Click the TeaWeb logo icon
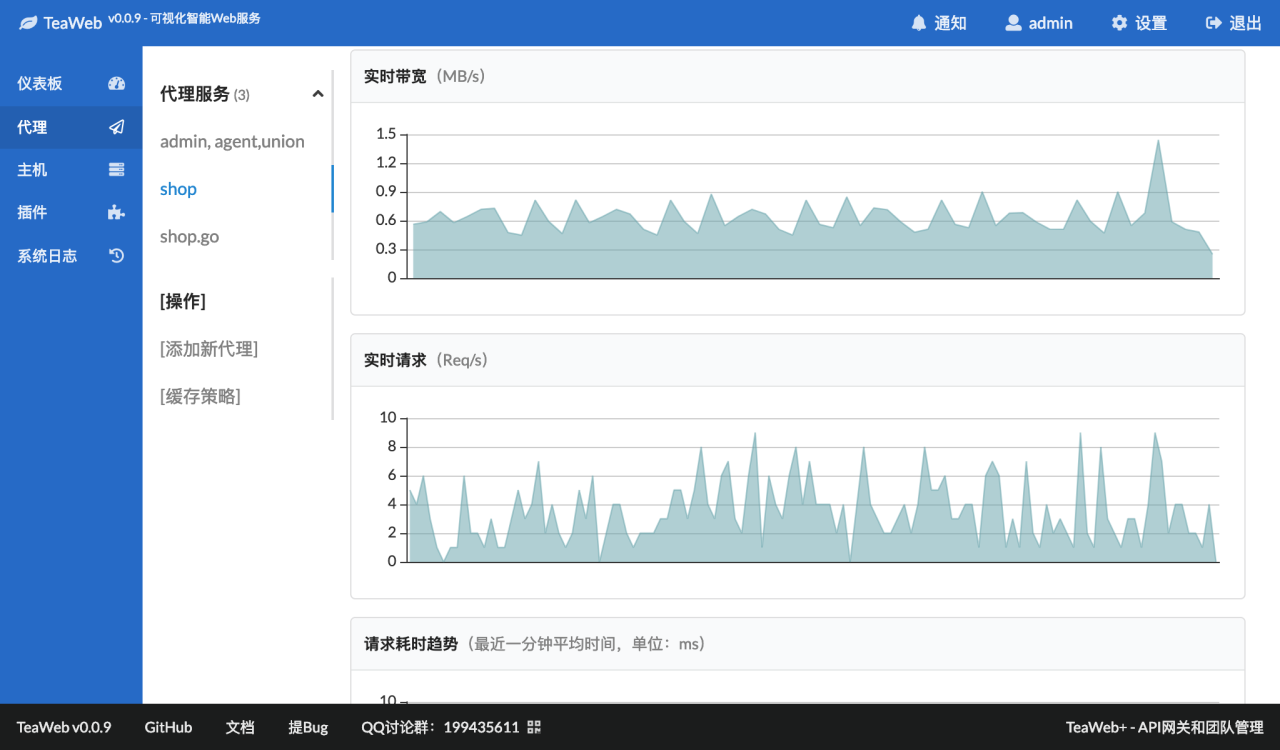1280x750 pixels. pos(26,22)
